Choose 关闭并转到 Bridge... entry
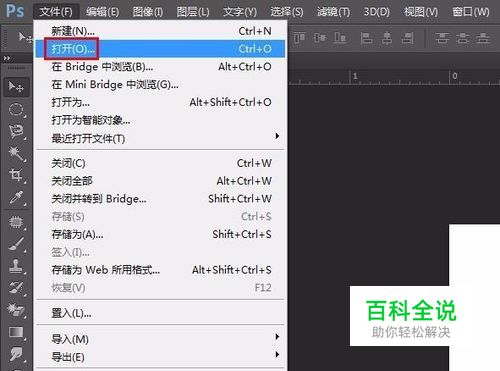Image resolution: width=500 pixels, height=371 pixels. point(160,199)
